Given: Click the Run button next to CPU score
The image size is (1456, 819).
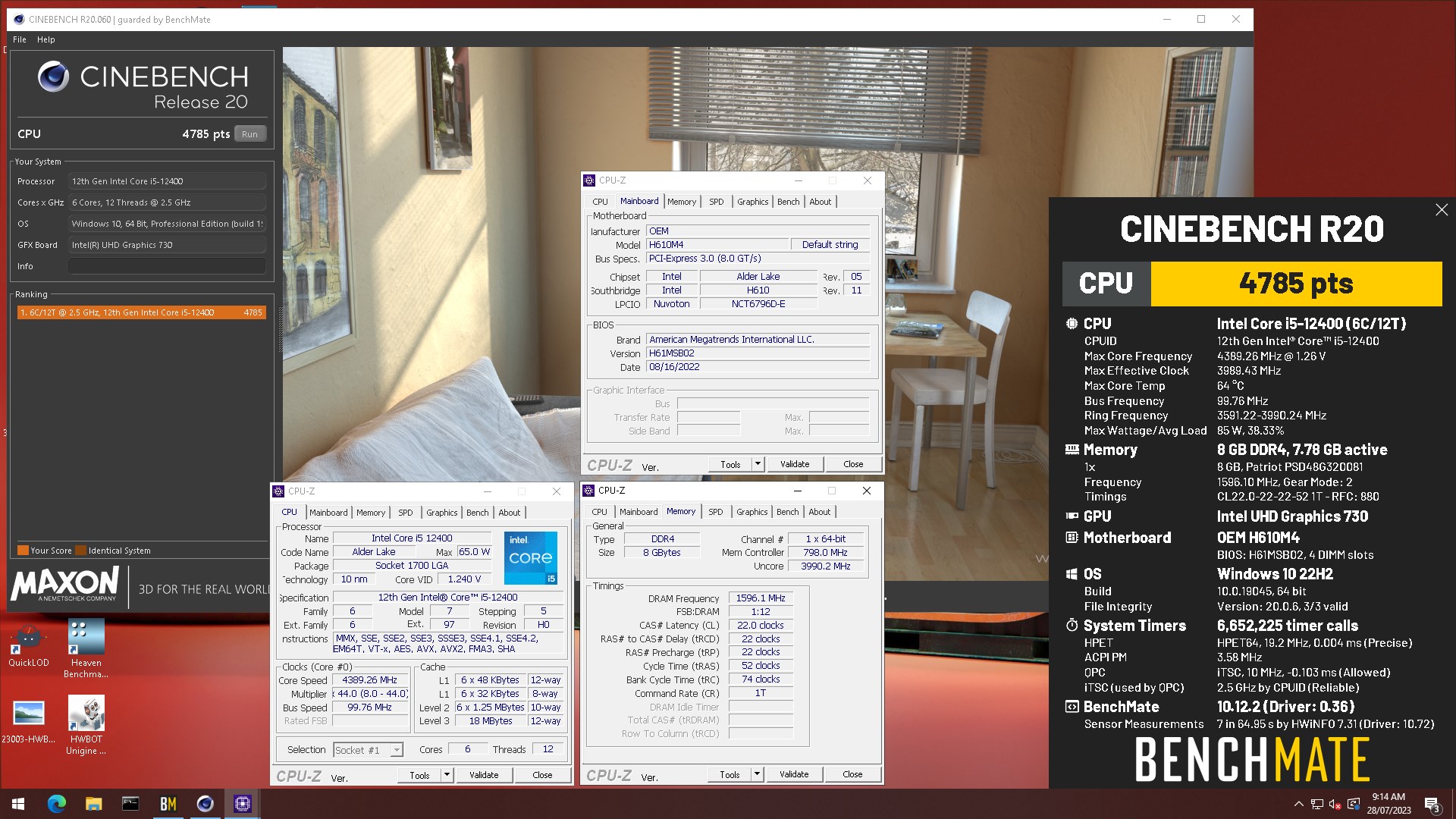Looking at the screenshot, I should (x=249, y=134).
